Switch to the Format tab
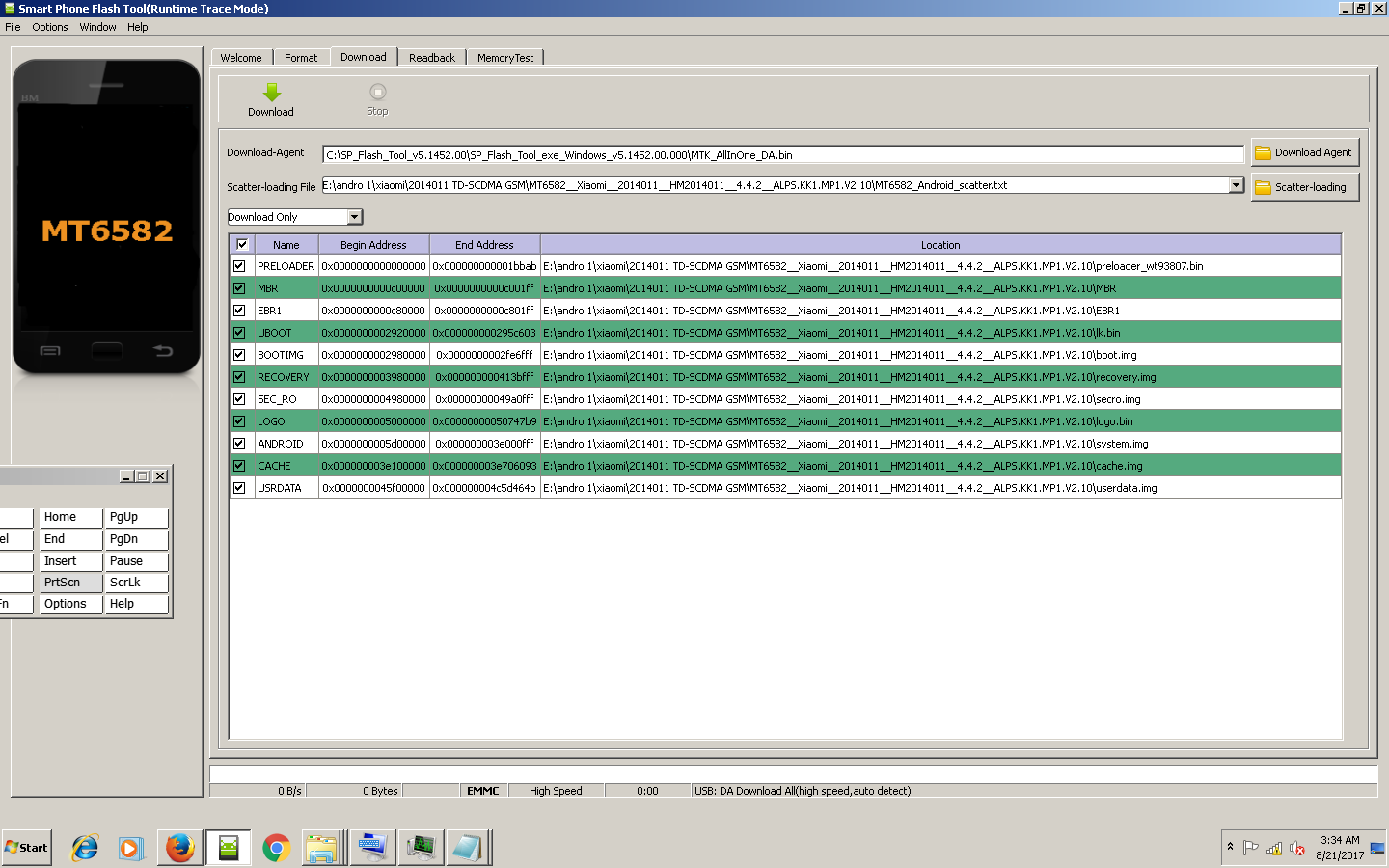1389x868 pixels. coord(301,58)
